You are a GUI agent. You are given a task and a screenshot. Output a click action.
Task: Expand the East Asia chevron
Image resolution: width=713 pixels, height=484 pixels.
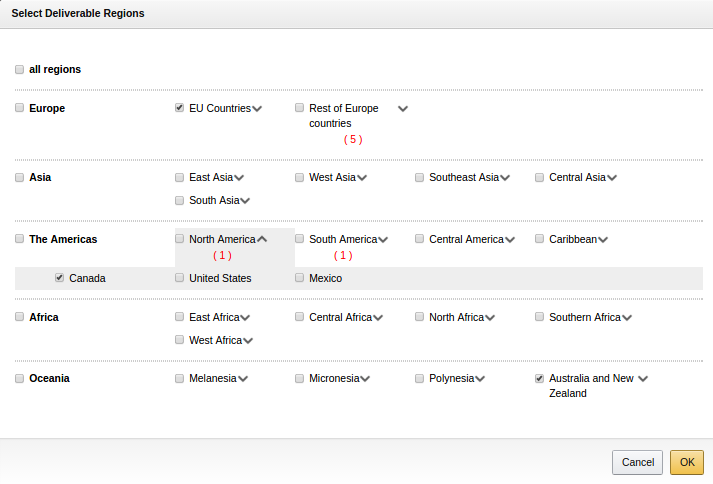(x=239, y=178)
